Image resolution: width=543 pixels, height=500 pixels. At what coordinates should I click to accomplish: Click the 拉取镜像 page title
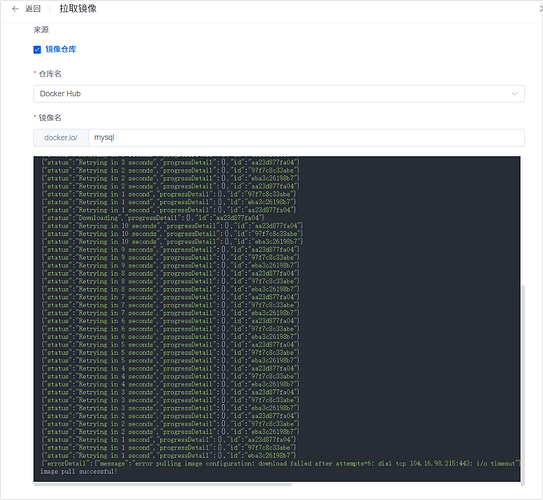[78, 9]
